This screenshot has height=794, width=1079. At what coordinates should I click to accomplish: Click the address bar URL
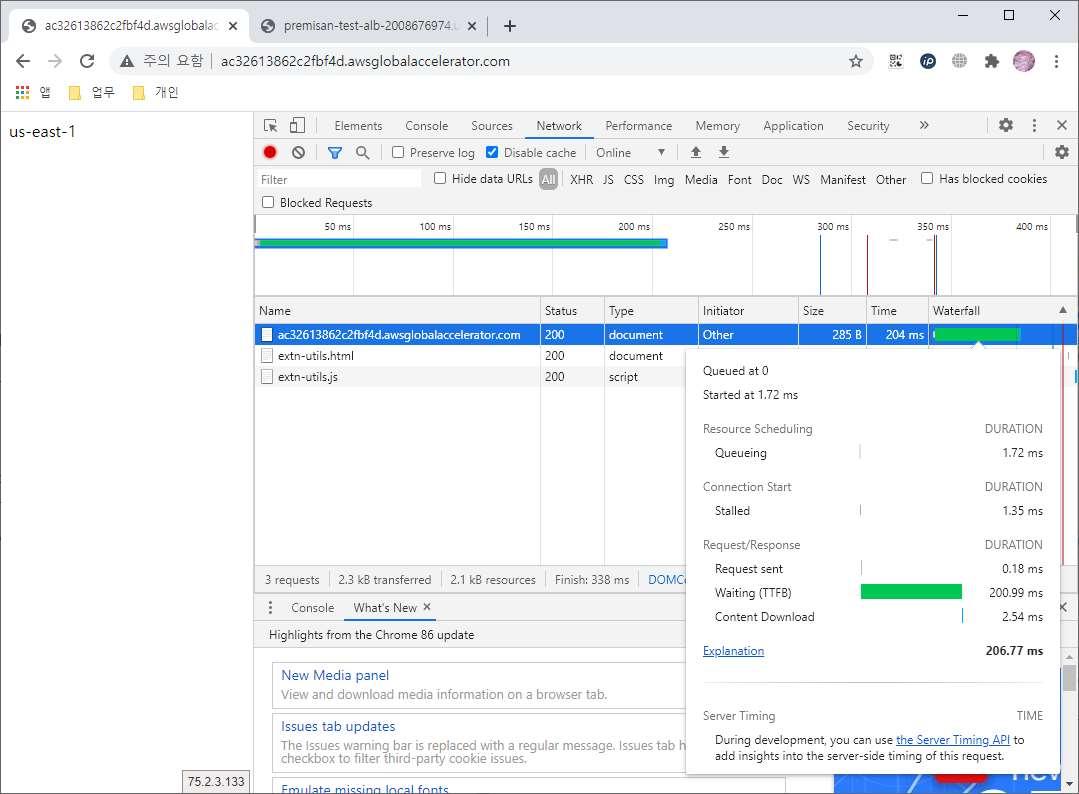365,61
